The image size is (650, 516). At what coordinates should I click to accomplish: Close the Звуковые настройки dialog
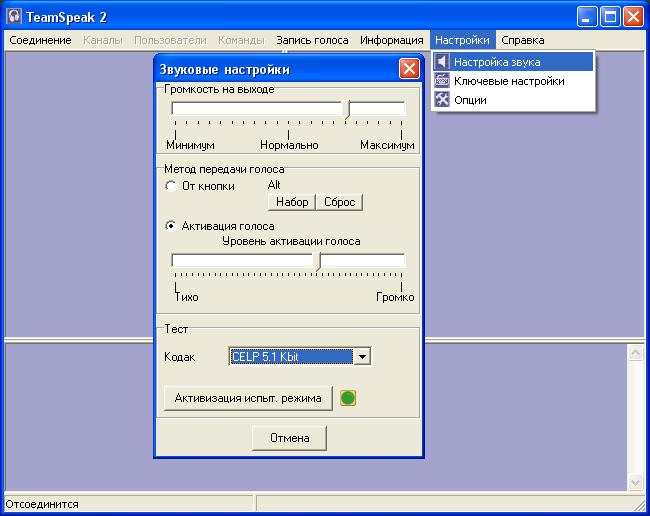pos(409,68)
